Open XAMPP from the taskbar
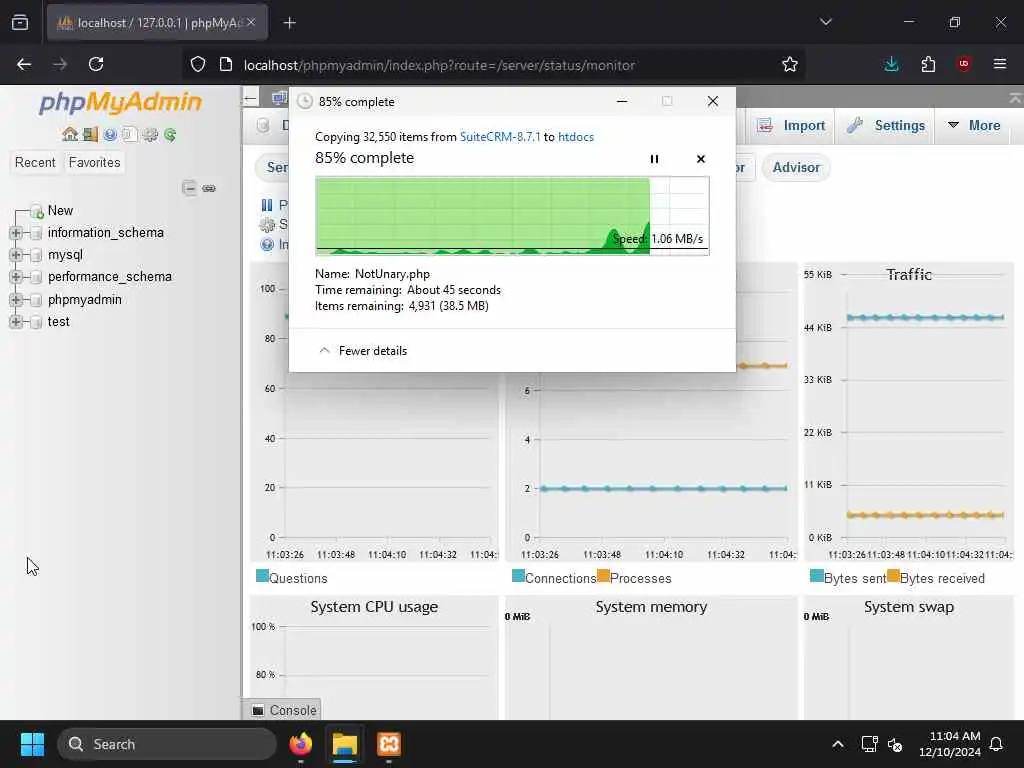1024x768 pixels. click(389, 744)
